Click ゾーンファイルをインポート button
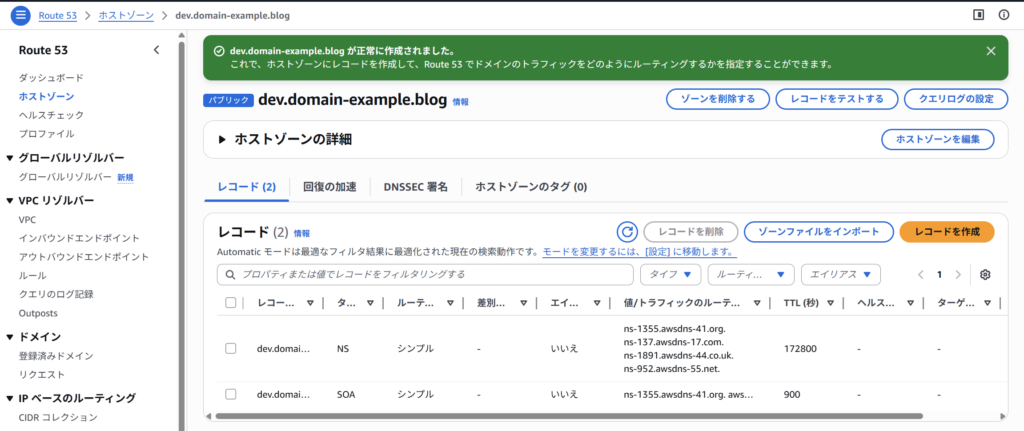The height and width of the screenshot is (431, 1024). (817, 232)
